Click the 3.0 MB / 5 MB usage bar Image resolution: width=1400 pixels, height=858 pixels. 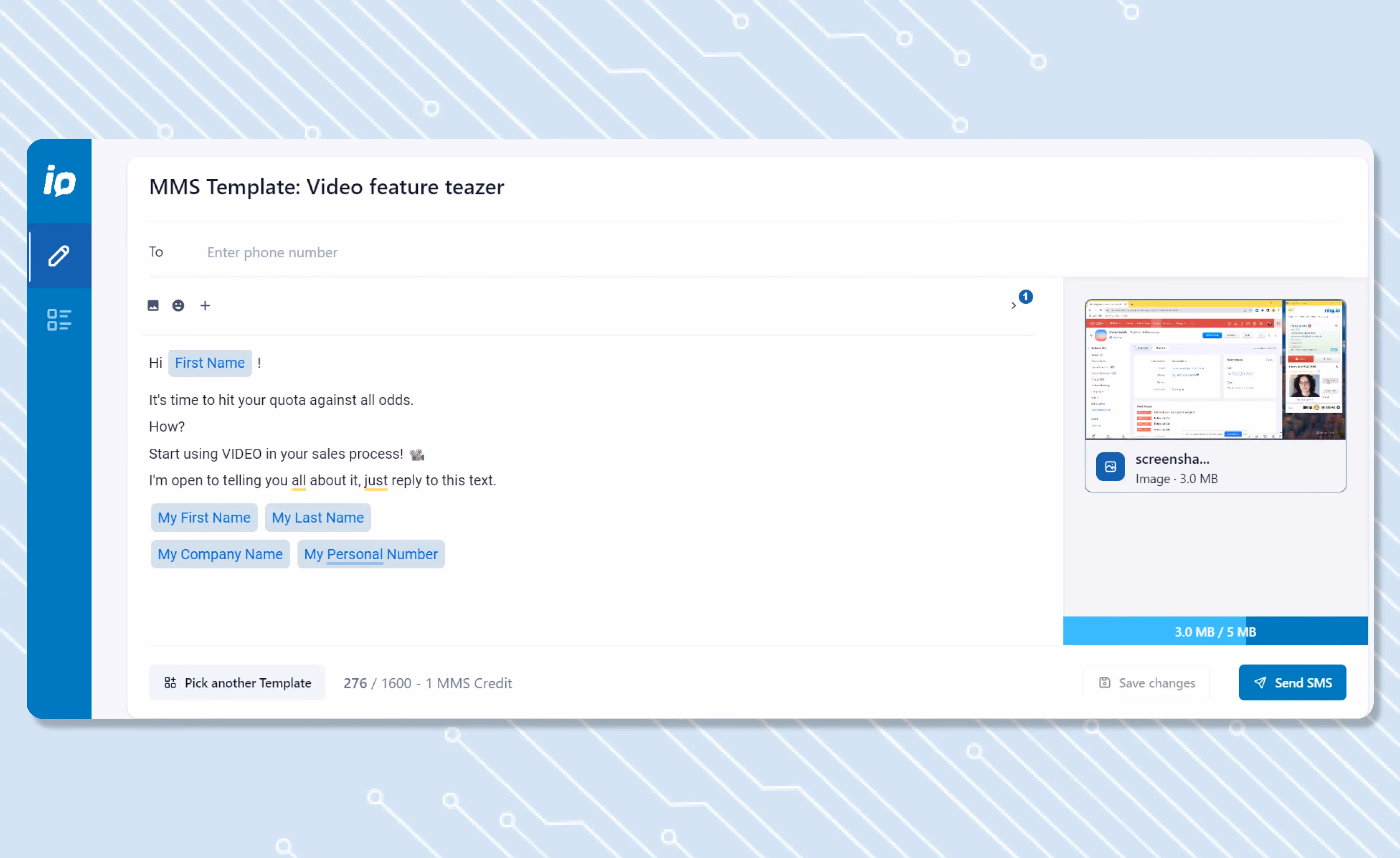point(1215,631)
